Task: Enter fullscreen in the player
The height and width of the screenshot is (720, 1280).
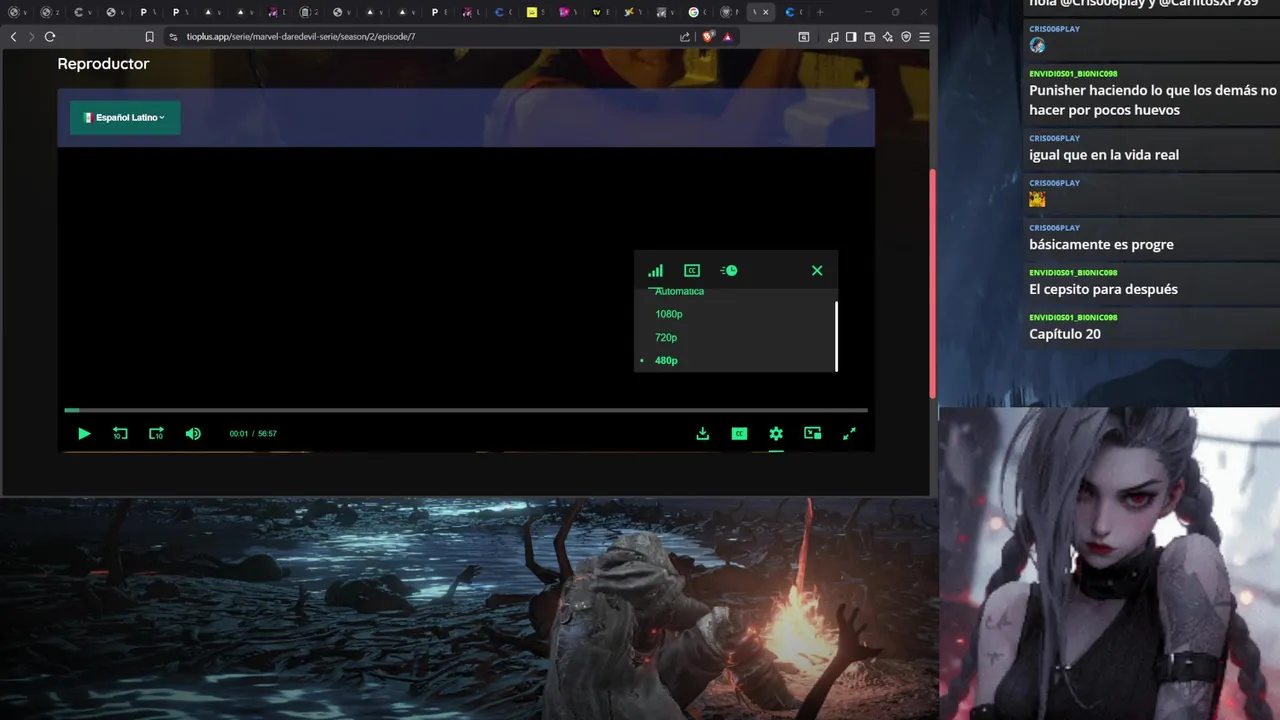Action: [849, 433]
